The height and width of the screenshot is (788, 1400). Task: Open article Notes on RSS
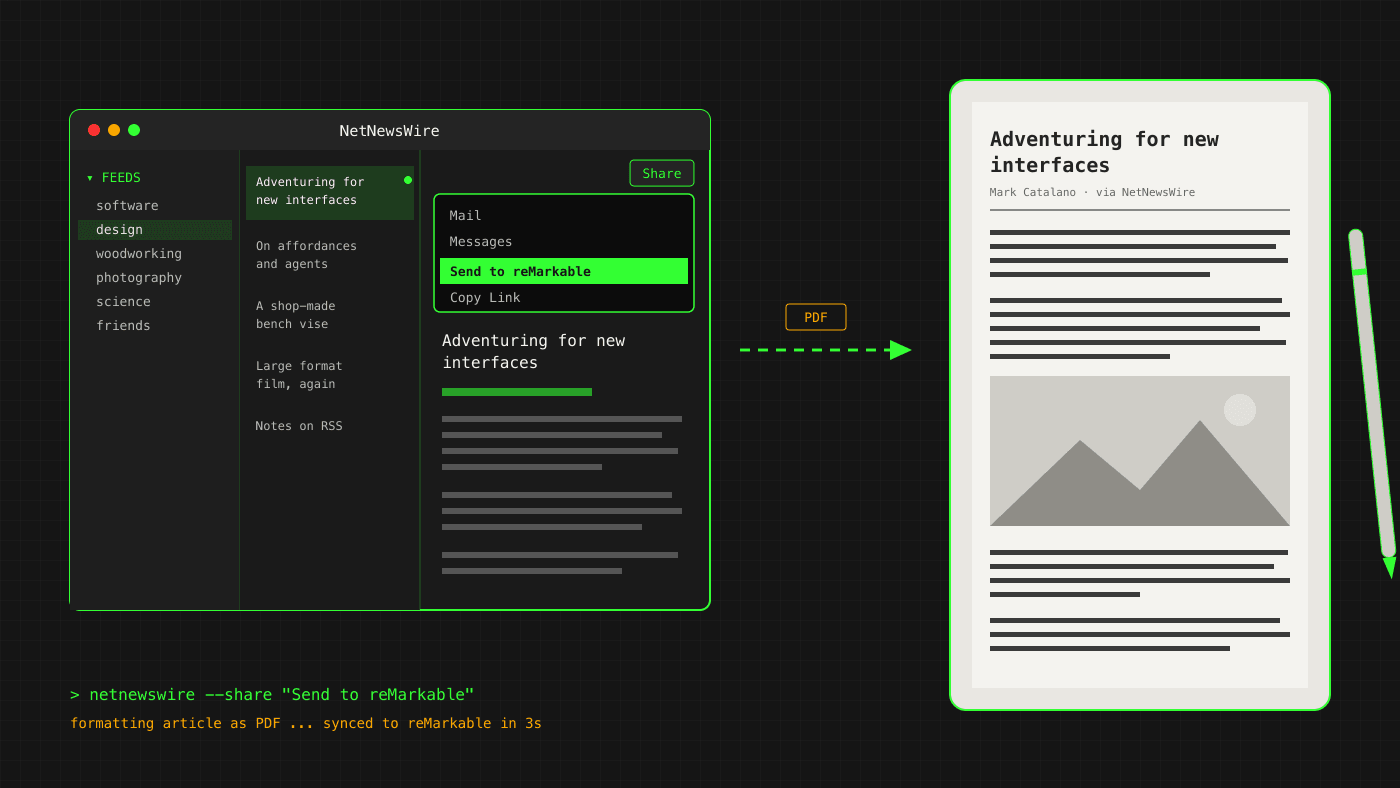click(299, 426)
